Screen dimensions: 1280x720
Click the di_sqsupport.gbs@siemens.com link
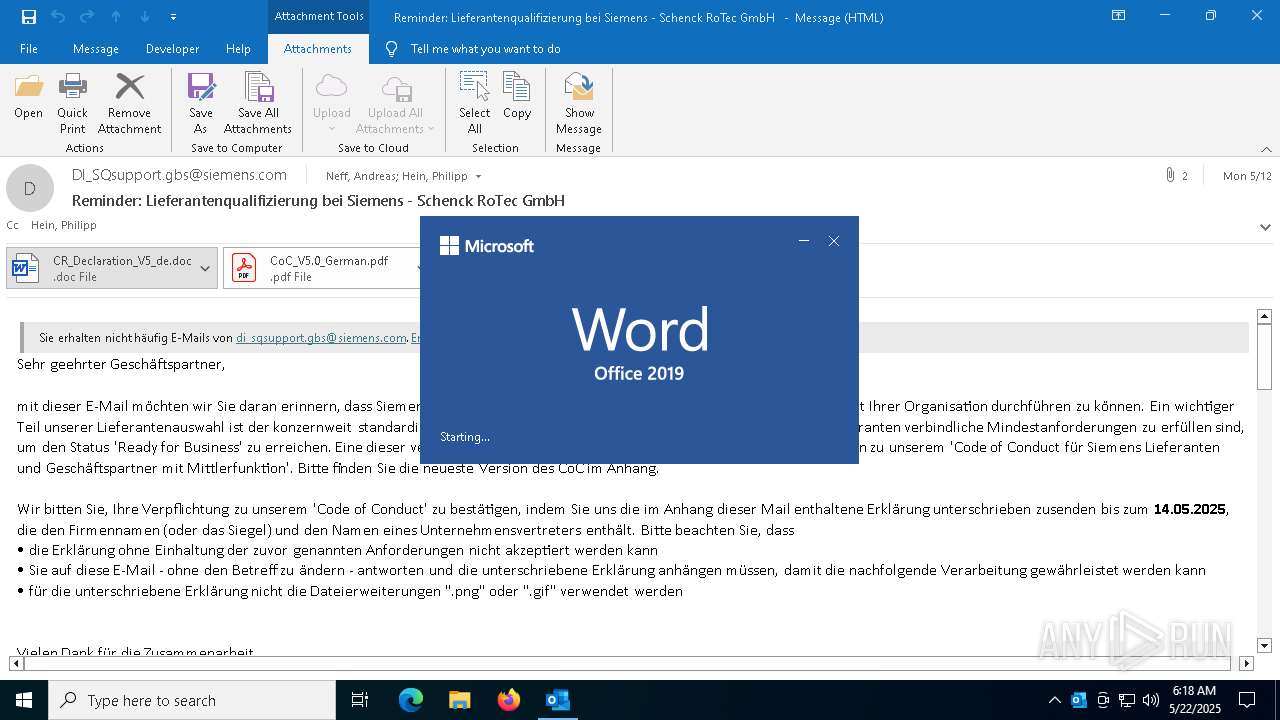pos(321,338)
